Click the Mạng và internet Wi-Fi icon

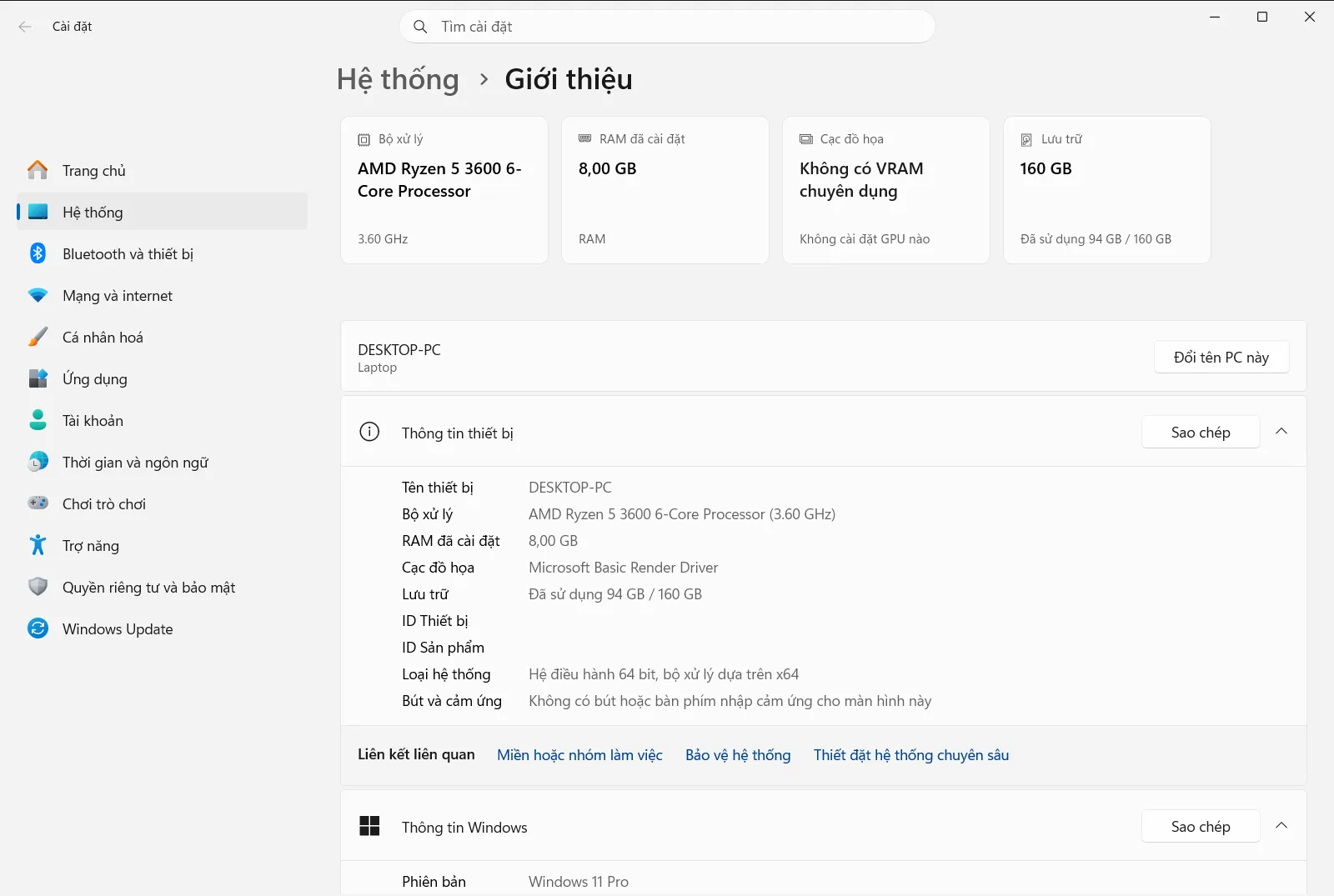[38, 295]
